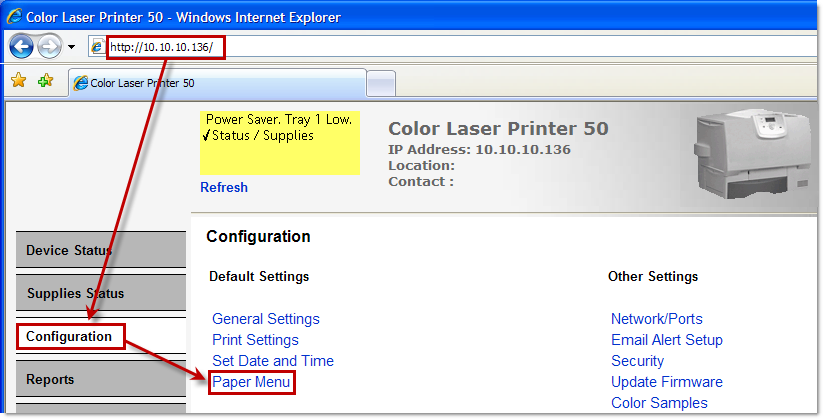
Task: Click the Location: label
Action: 421,165
